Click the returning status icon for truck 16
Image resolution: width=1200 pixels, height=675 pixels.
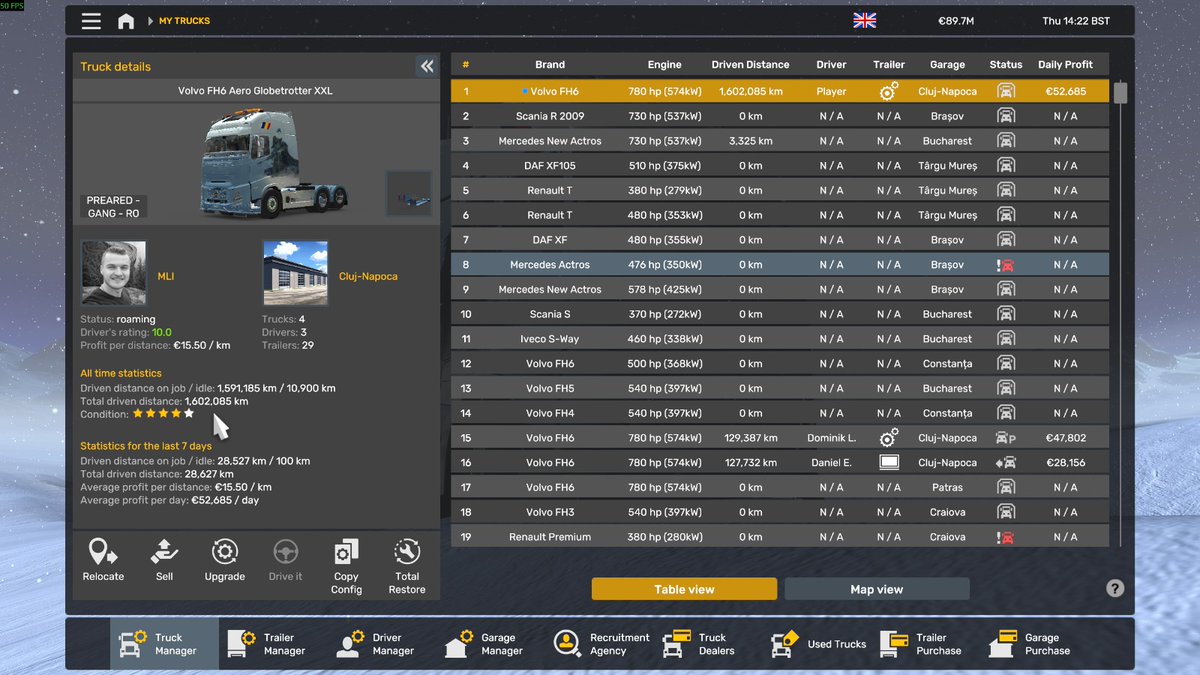tap(1006, 463)
